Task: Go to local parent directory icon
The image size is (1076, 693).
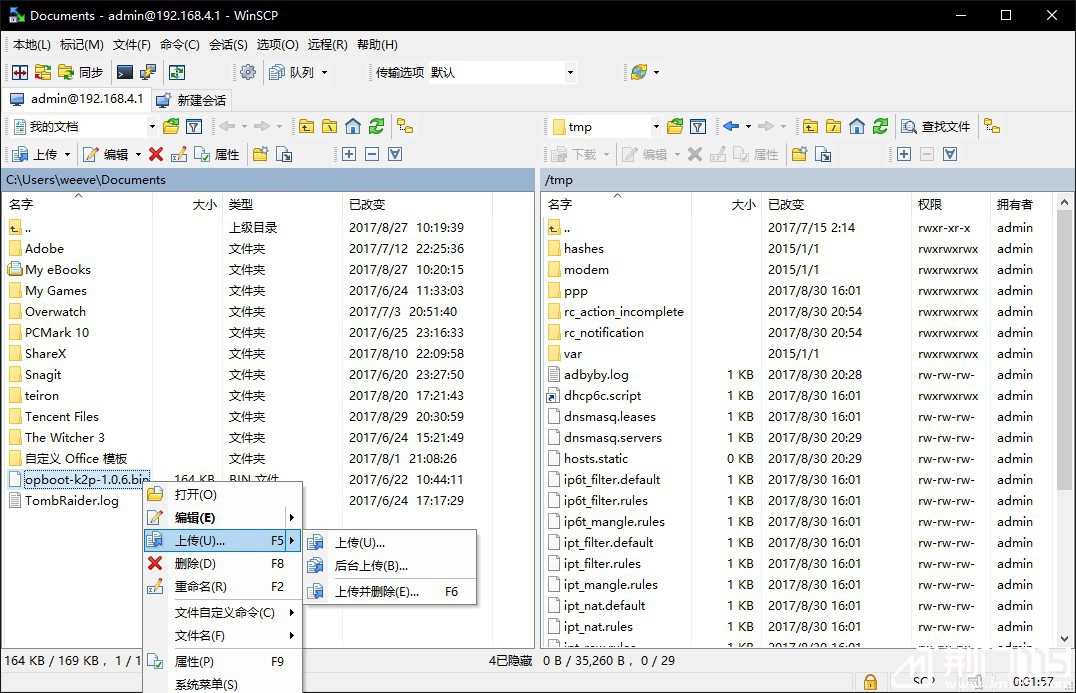Action: pos(306,126)
